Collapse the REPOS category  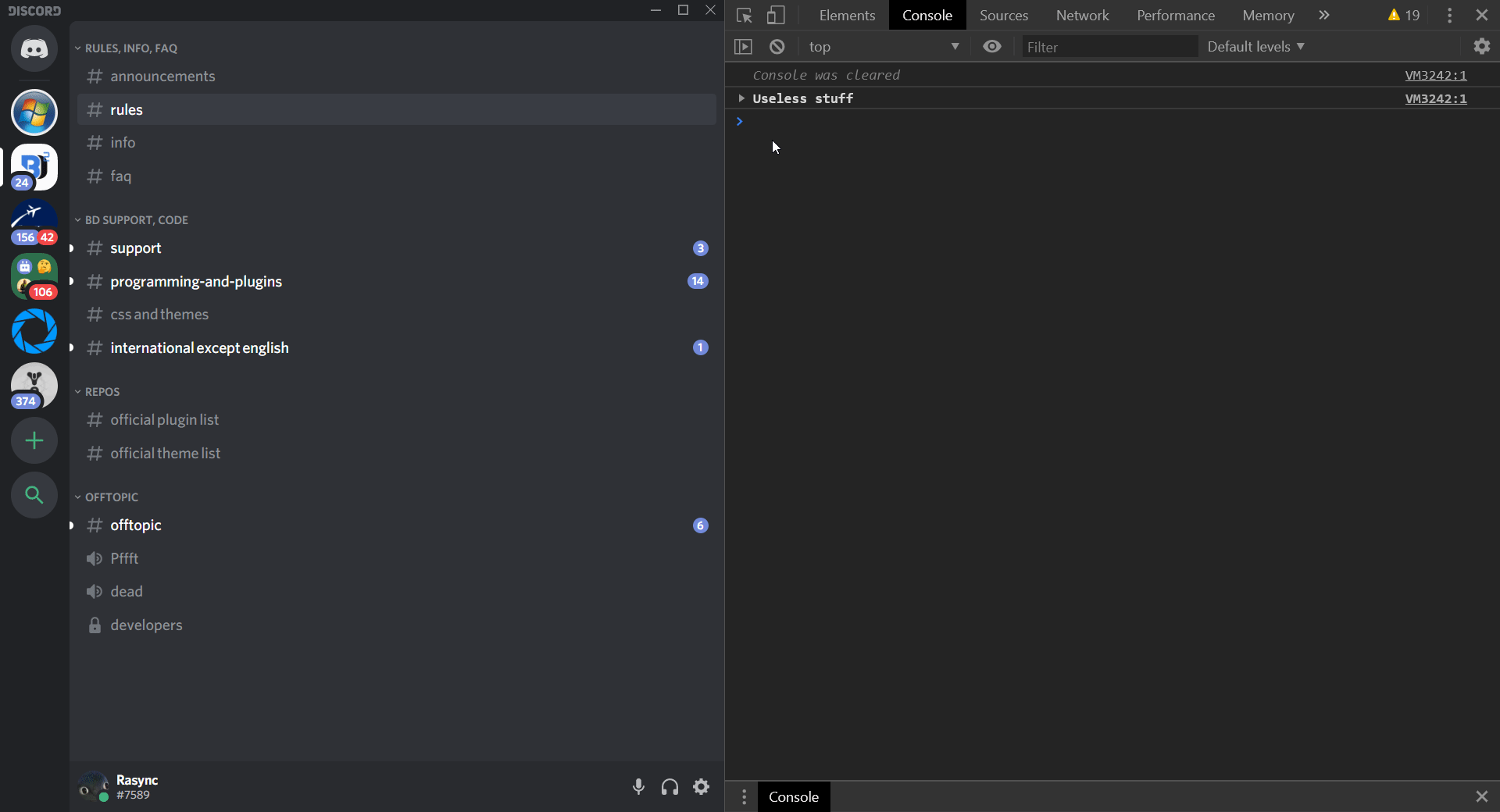[x=98, y=392]
